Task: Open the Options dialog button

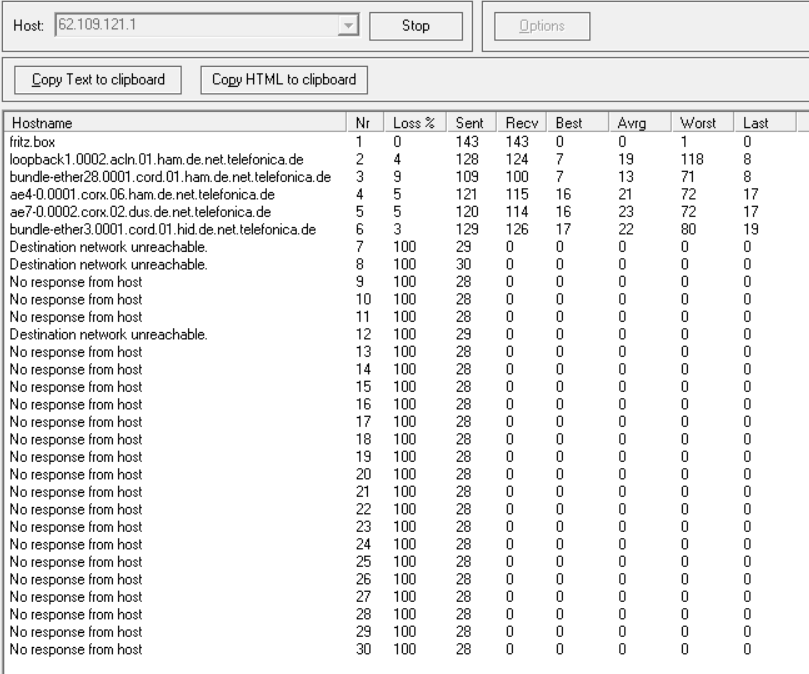Action: pyautogui.click(x=542, y=26)
